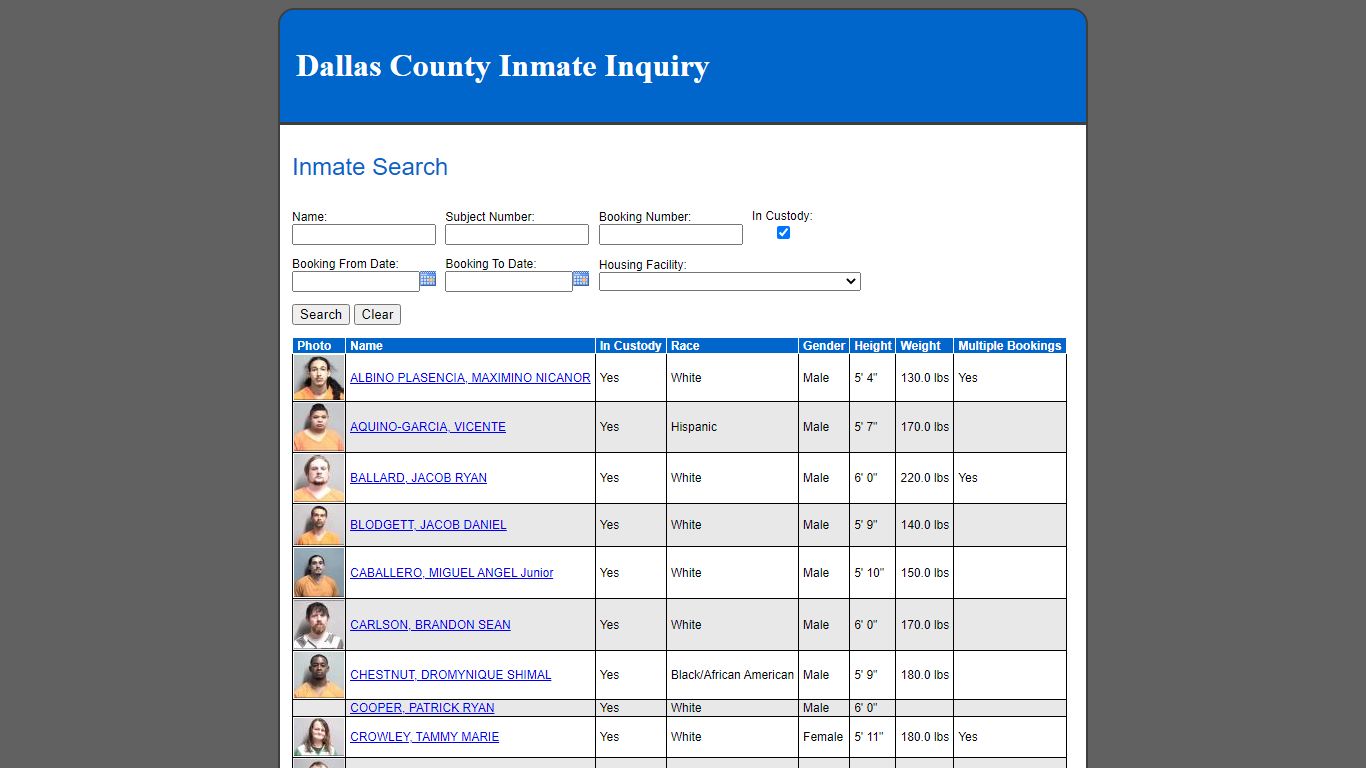This screenshot has width=1366, height=768.
Task: Click the Search button
Action: point(321,314)
